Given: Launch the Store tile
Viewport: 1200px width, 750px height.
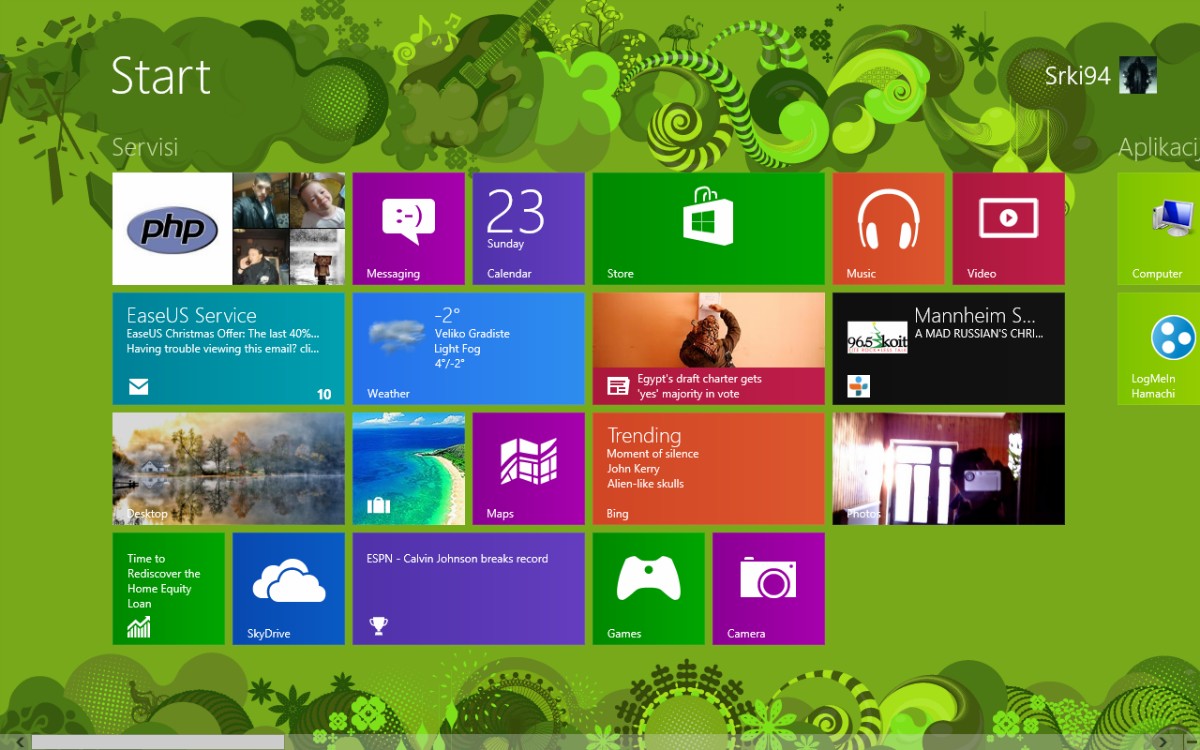Looking at the screenshot, I should pyautogui.click(x=708, y=229).
